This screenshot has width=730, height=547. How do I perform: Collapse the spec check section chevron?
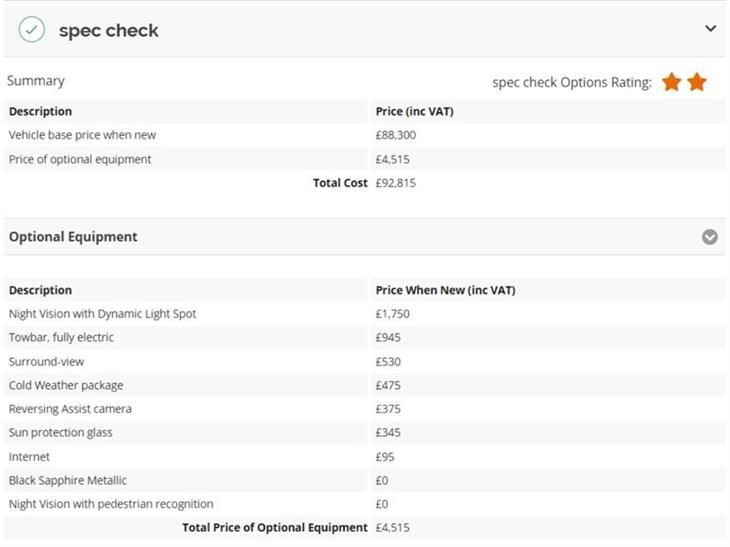(x=710, y=29)
